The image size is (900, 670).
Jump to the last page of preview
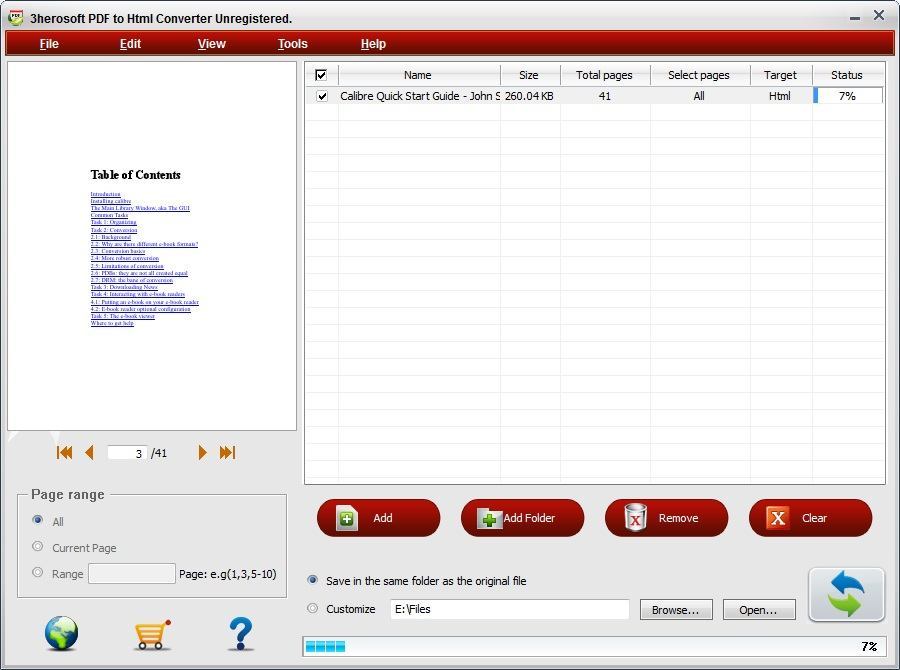pos(227,452)
